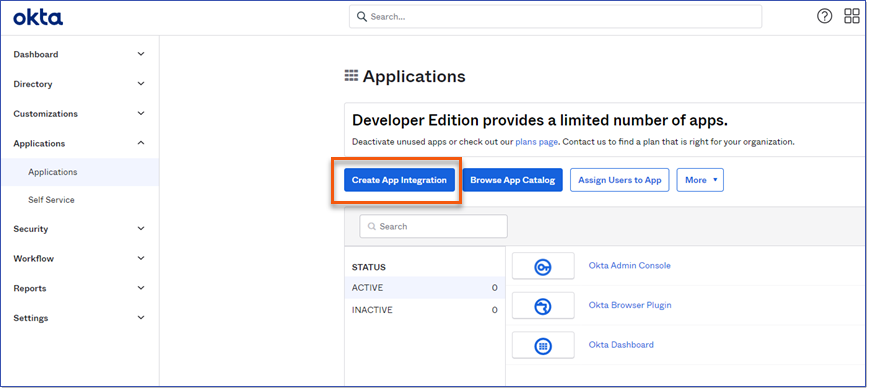Collapse the Applications menu chevron

(141, 143)
